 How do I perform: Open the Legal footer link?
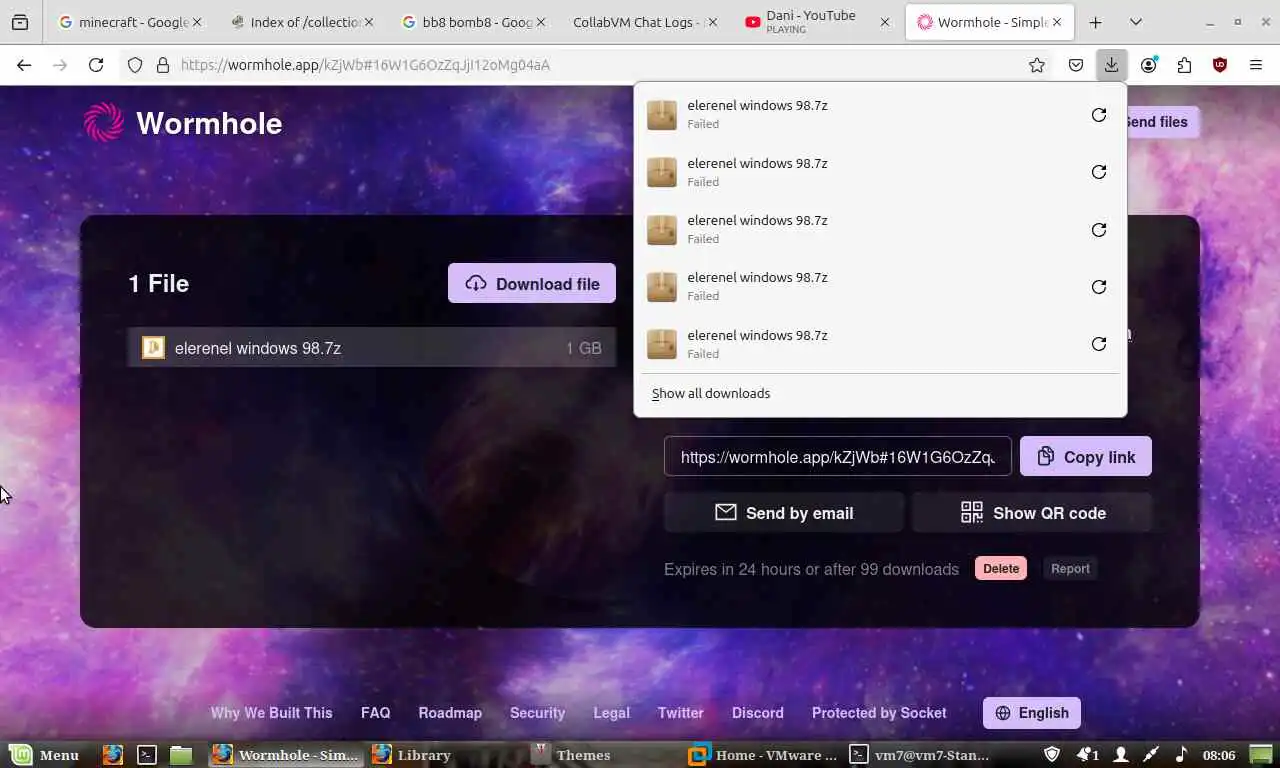[x=612, y=713]
